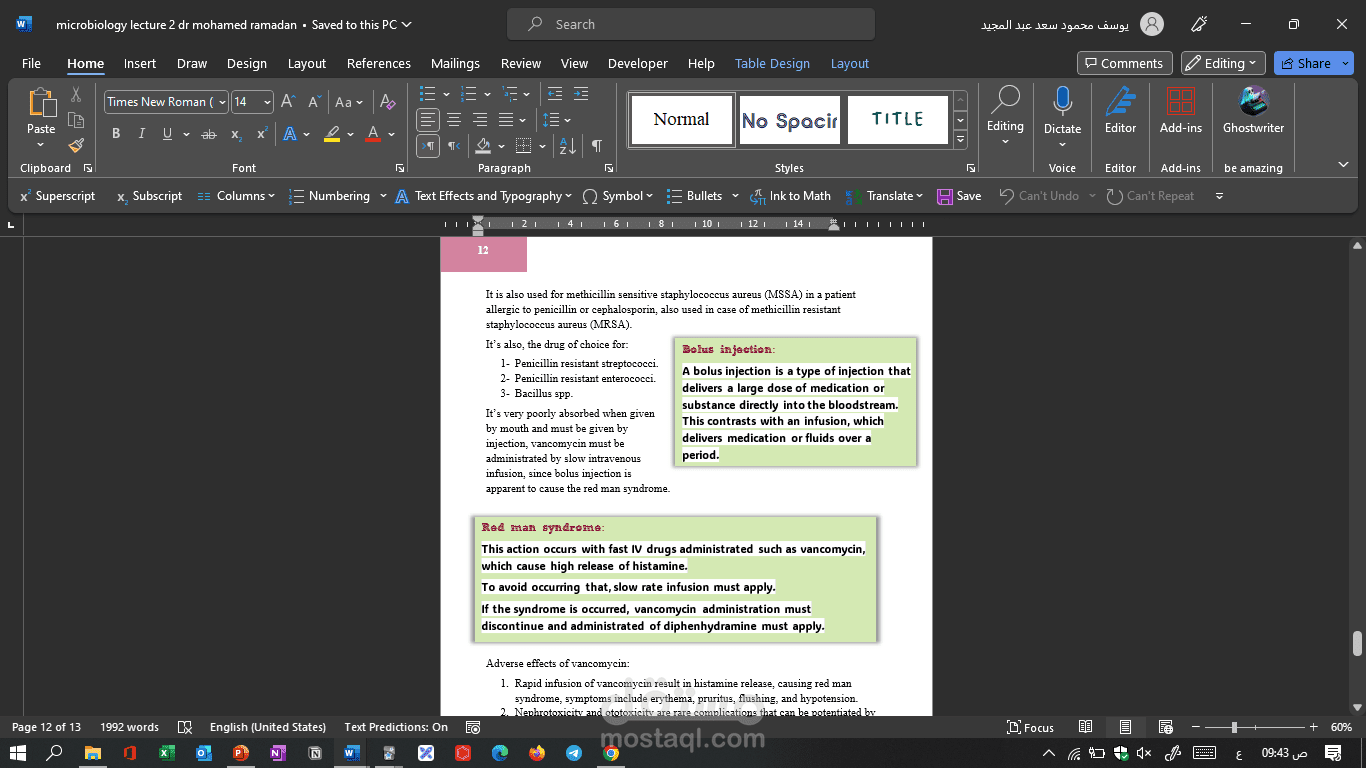Show paragraph marks with pilcrow icon

tap(596, 146)
